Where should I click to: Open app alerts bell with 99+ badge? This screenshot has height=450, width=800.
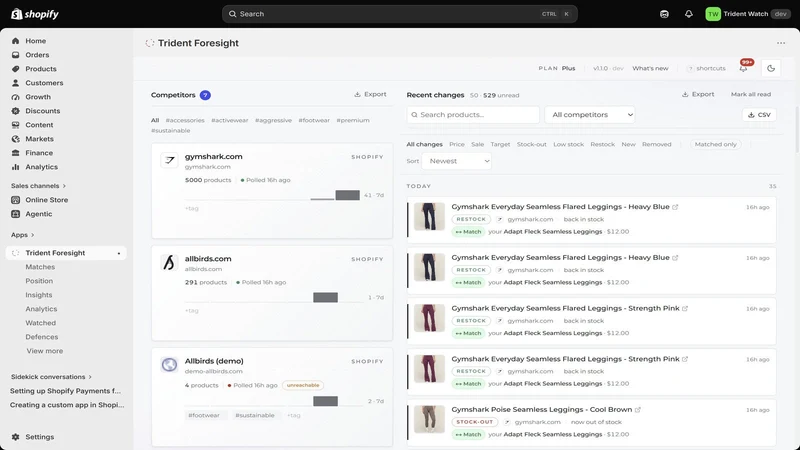743,68
